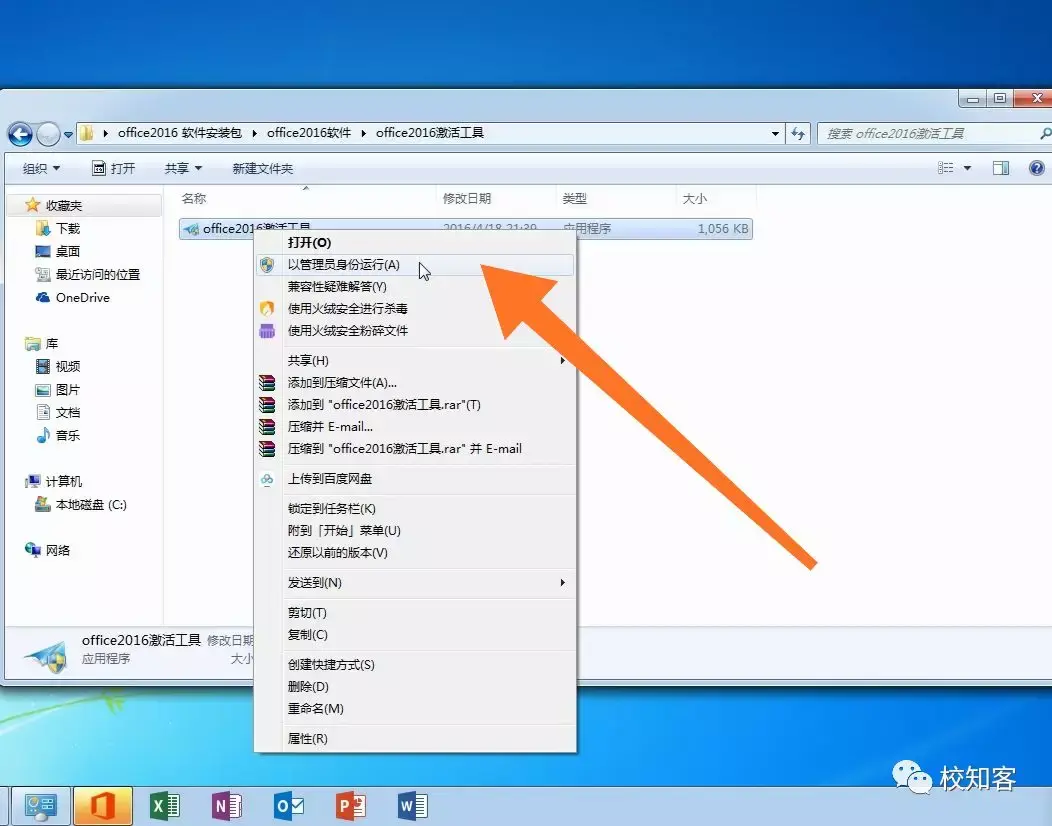
Task: Launch Excel from the taskbar
Action: 164,806
